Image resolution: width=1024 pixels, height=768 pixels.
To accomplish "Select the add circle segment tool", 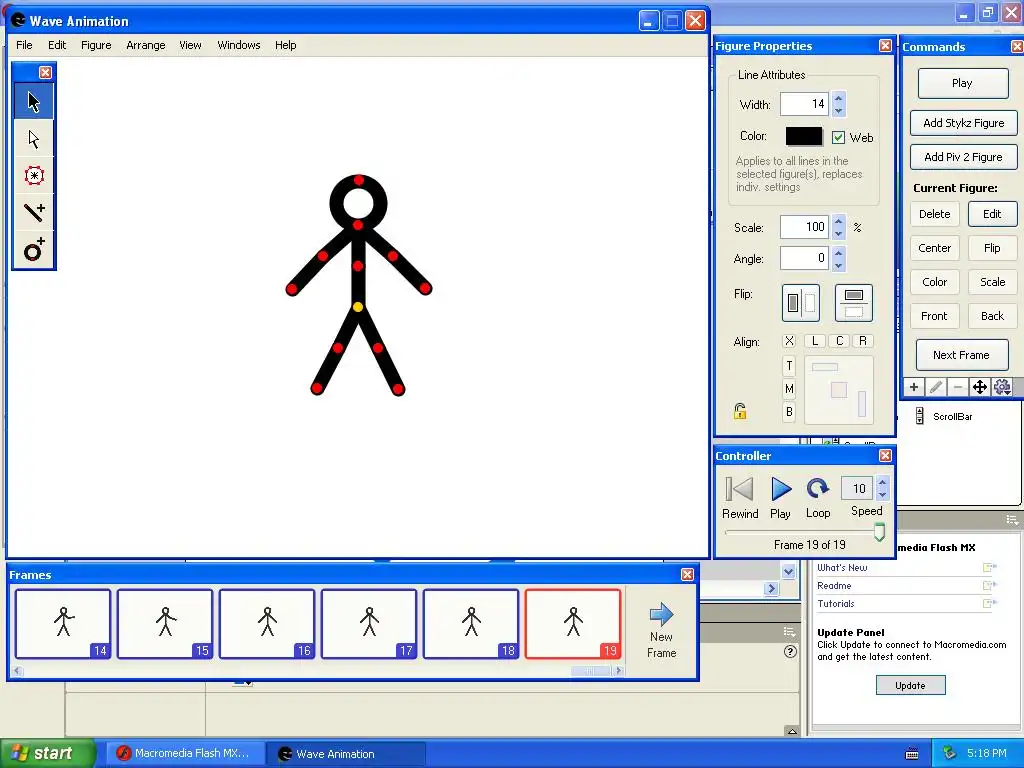I will pos(34,249).
